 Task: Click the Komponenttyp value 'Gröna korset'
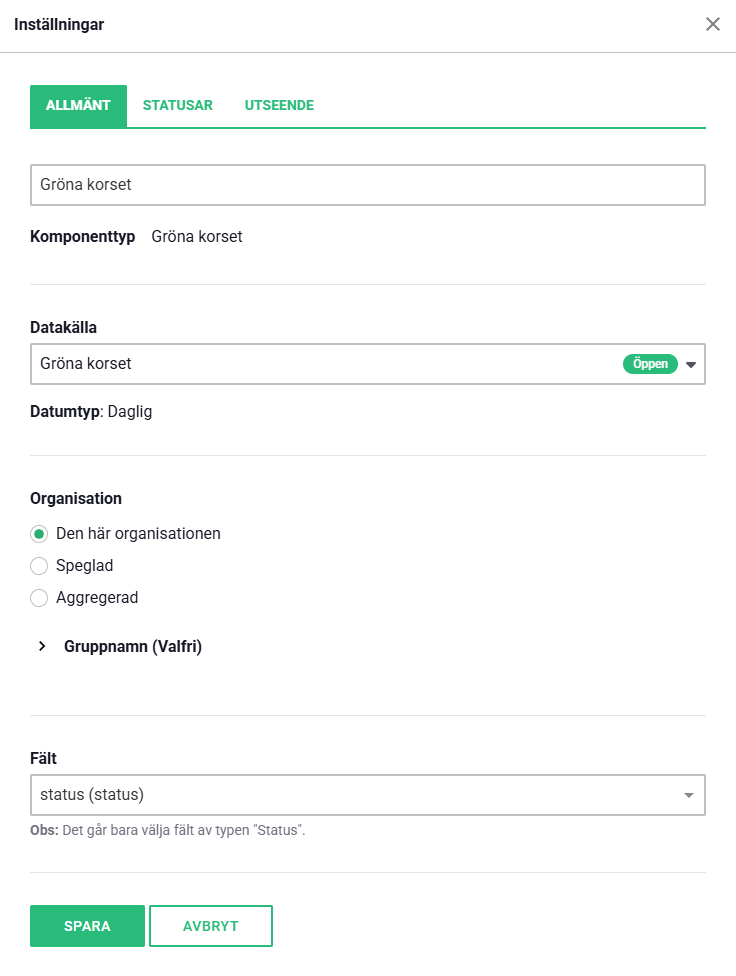click(x=197, y=237)
